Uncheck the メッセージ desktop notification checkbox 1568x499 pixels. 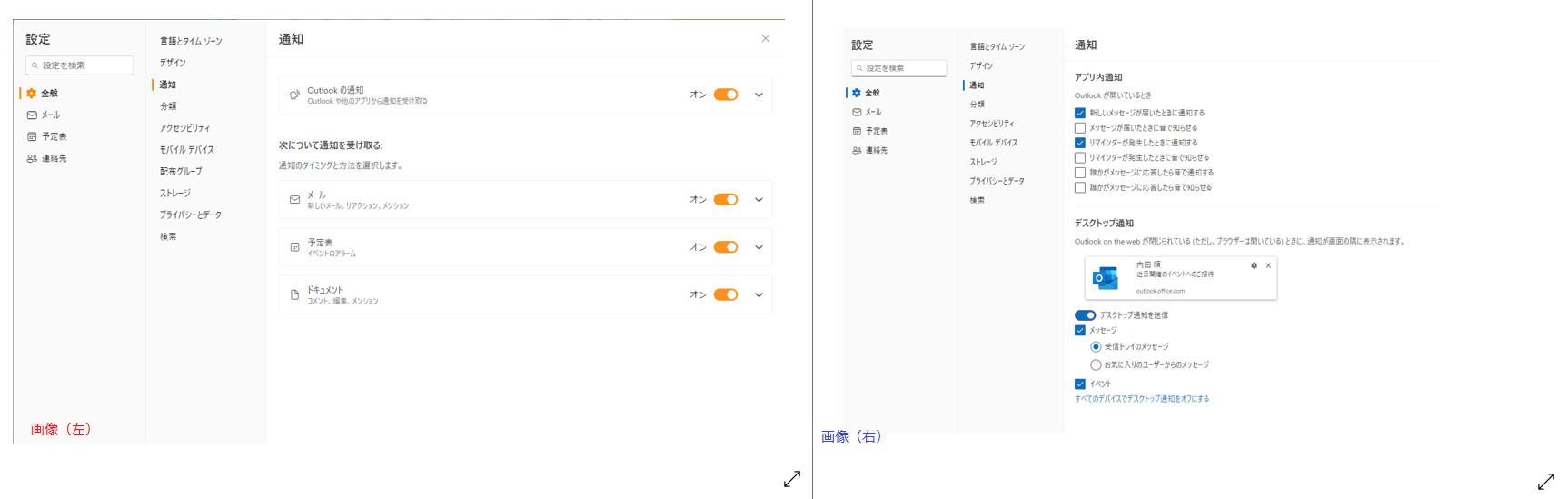pos(1080,331)
